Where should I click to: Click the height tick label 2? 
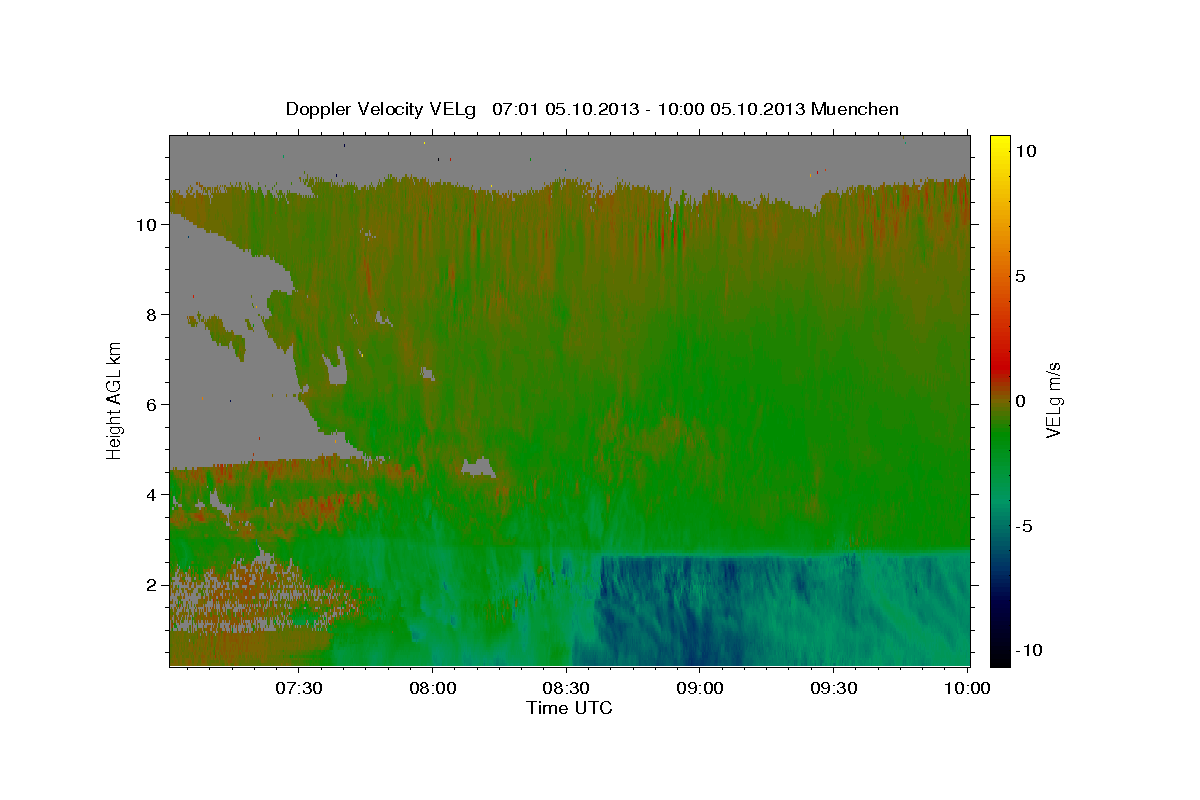coord(152,585)
